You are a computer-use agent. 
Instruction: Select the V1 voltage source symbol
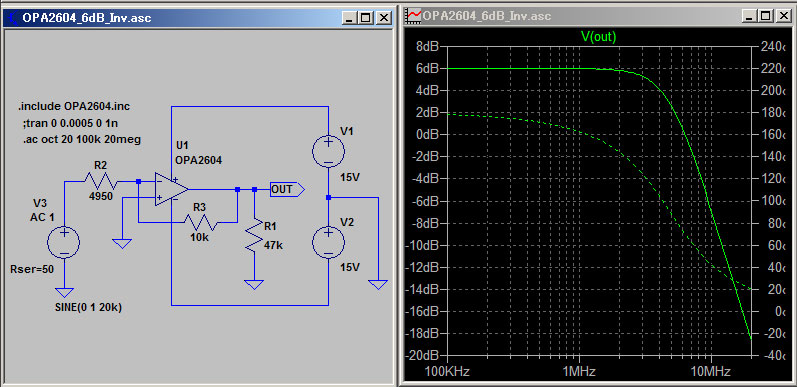tap(328, 151)
